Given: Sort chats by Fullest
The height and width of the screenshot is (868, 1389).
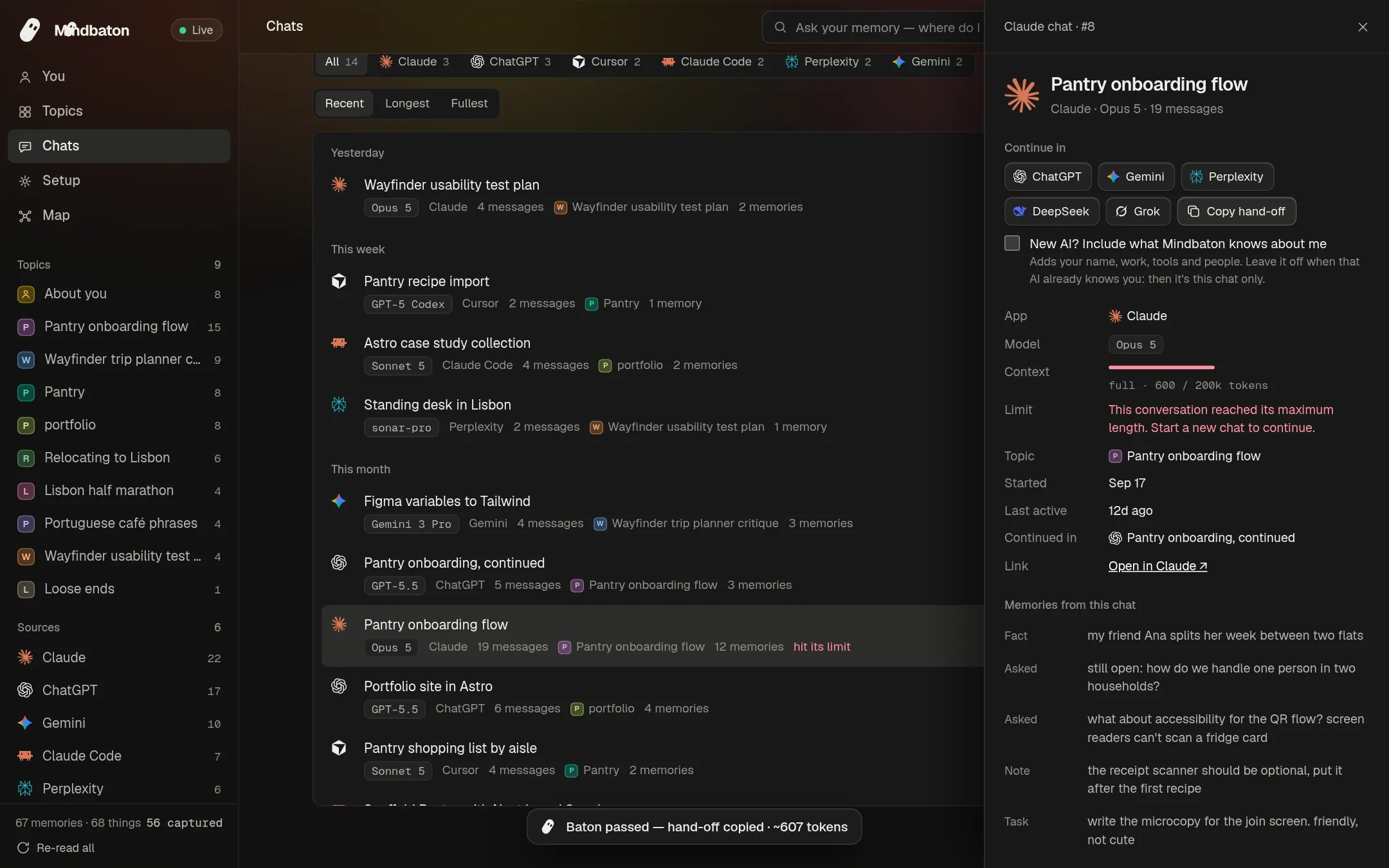Looking at the screenshot, I should 469,104.
